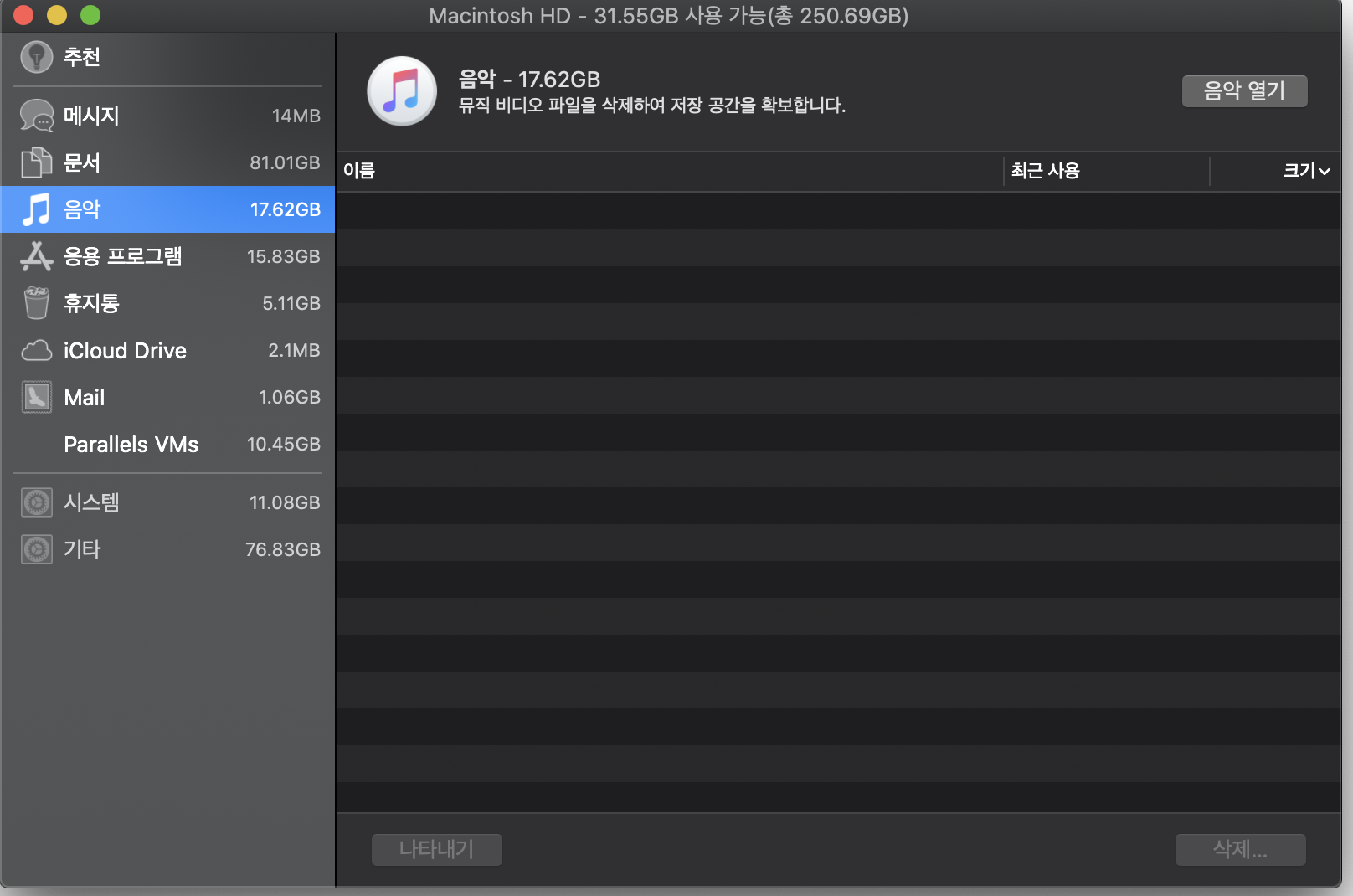Sort by the 최근 사용 column header
This screenshot has height=896, width=1353.
1045,171
